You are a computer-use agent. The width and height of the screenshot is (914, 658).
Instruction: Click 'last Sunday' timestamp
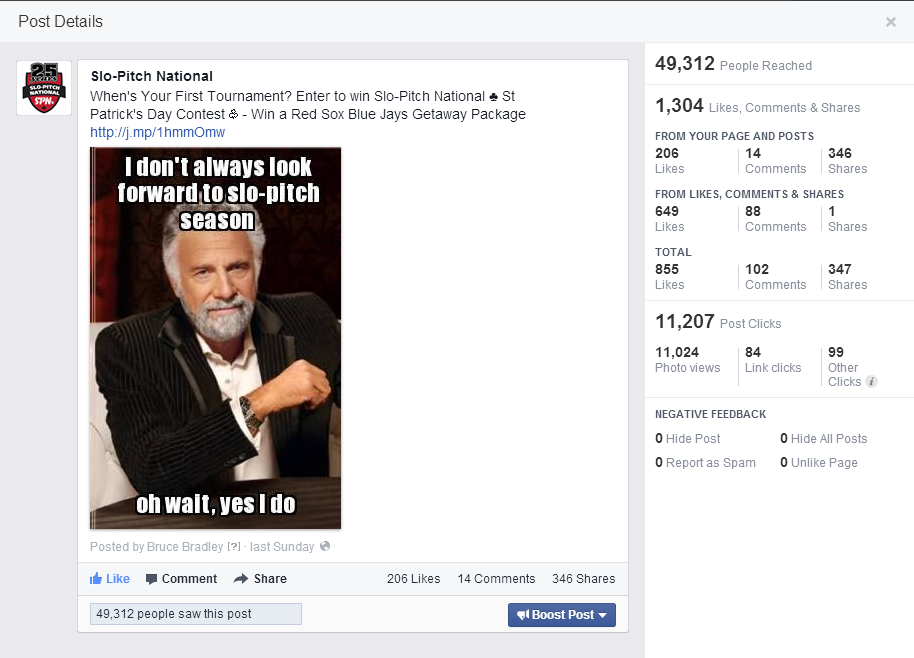[x=282, y=547]
